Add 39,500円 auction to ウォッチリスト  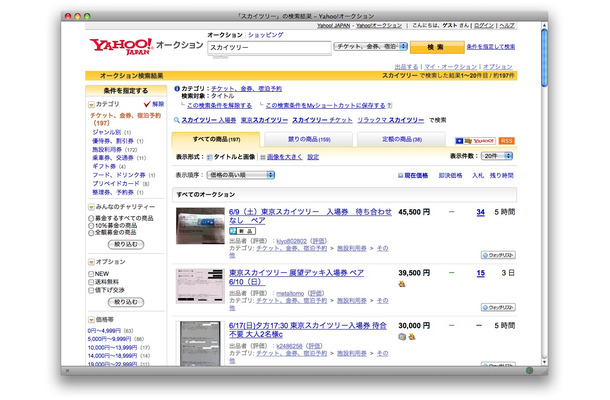[x=498, y=307]
